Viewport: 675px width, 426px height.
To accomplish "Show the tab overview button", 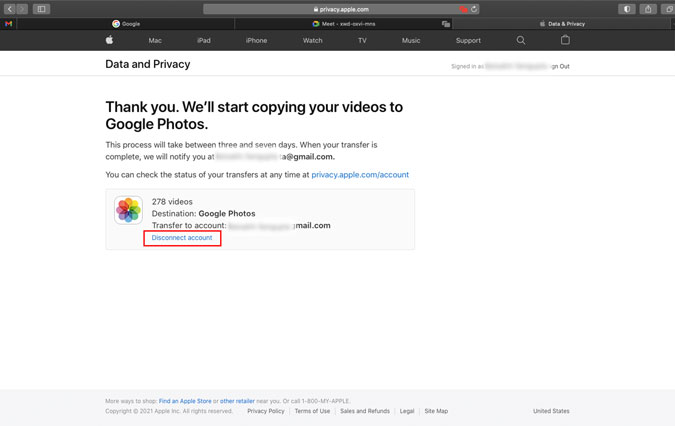I will pyautogui.click(x=669, y=9).
